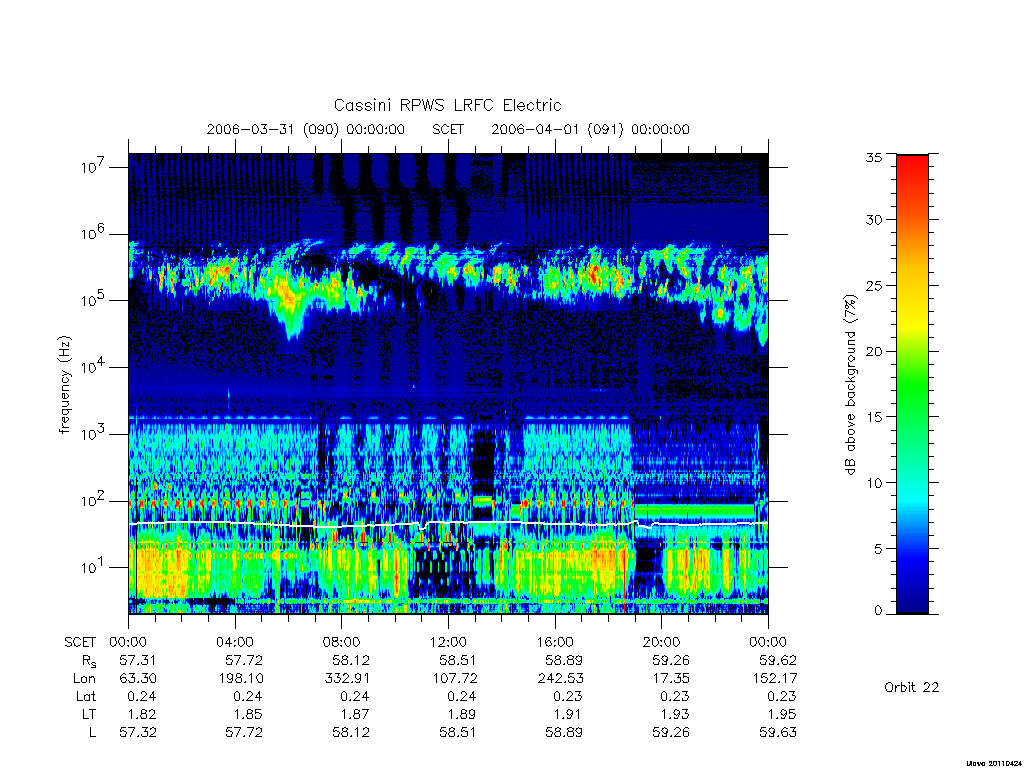The height and width of the screenshot is (768, 1024).
Task: Select the Lon value 63.30
Action: (x=138, y=679)
